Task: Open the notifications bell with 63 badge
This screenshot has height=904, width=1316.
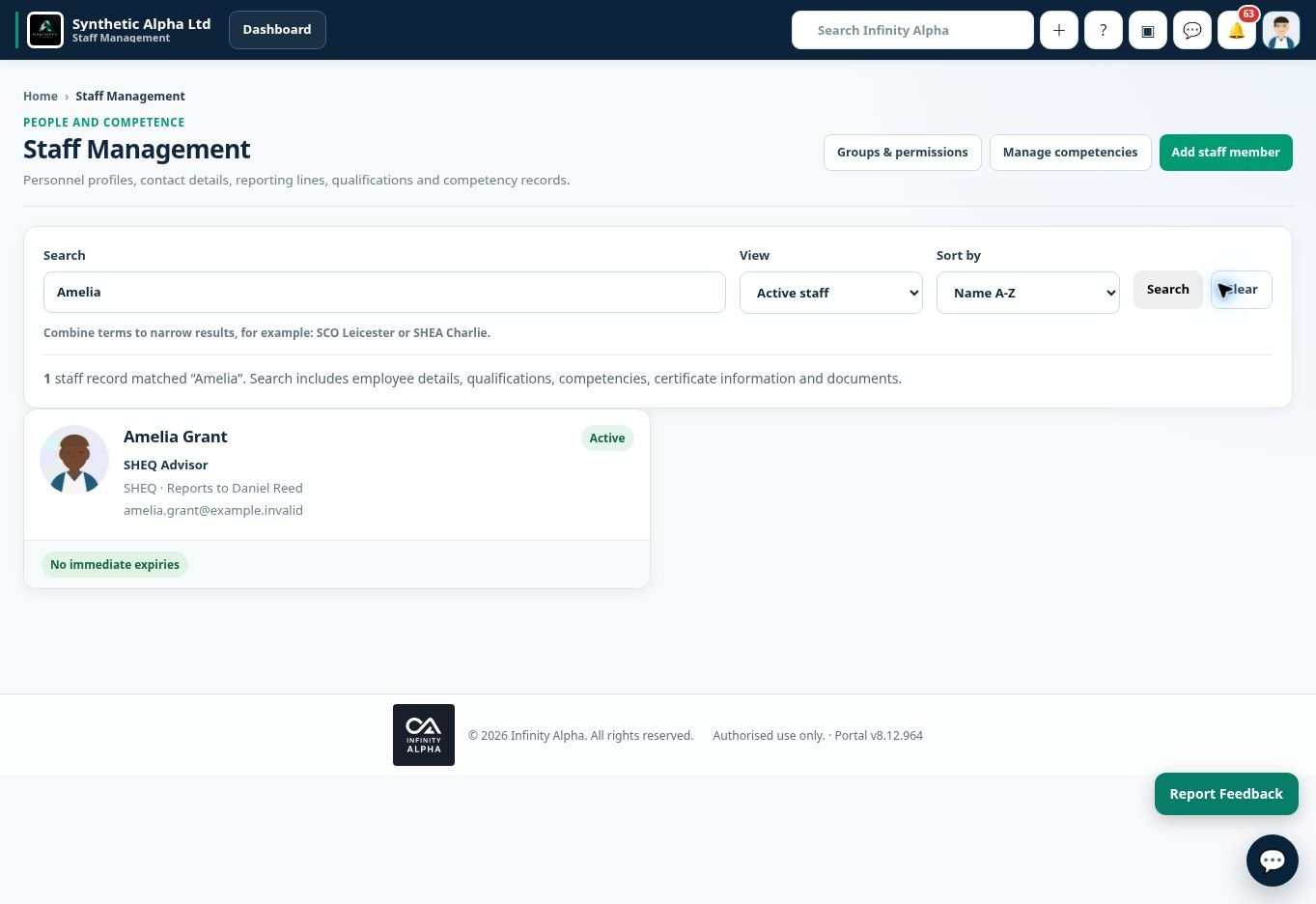Action: click(x=1237, y=30)
